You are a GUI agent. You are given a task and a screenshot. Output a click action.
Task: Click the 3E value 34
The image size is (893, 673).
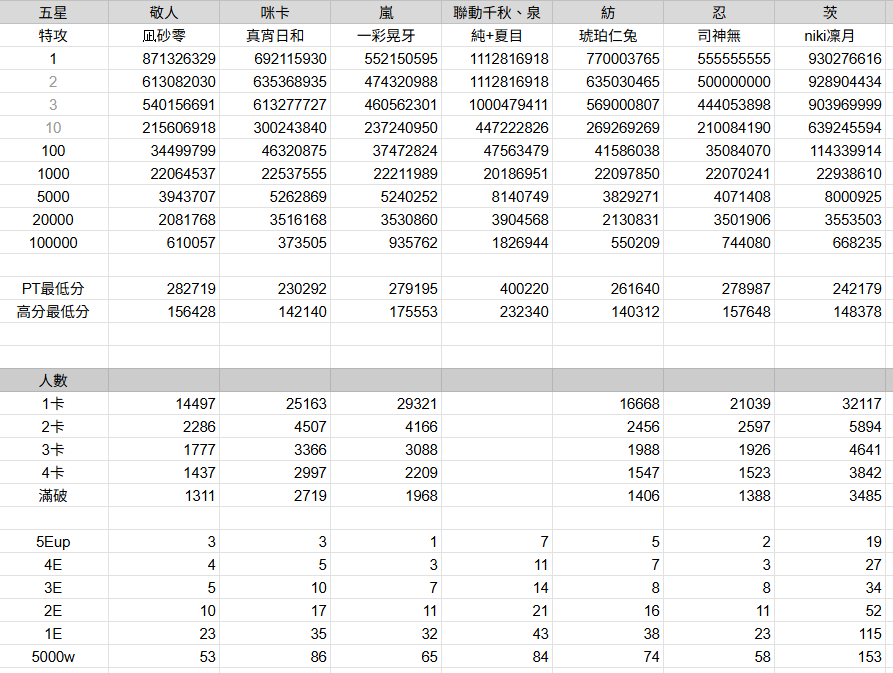(x=873, y=588)
